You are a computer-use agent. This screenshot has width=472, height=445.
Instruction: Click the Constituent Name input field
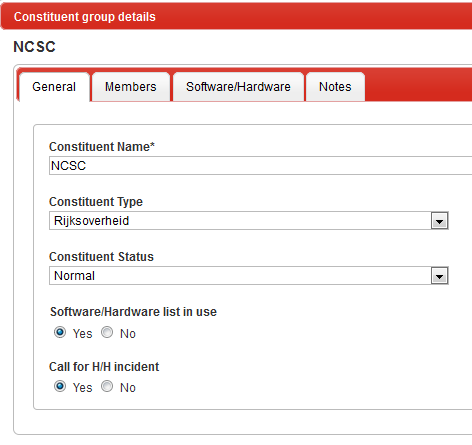pos(260,165)
